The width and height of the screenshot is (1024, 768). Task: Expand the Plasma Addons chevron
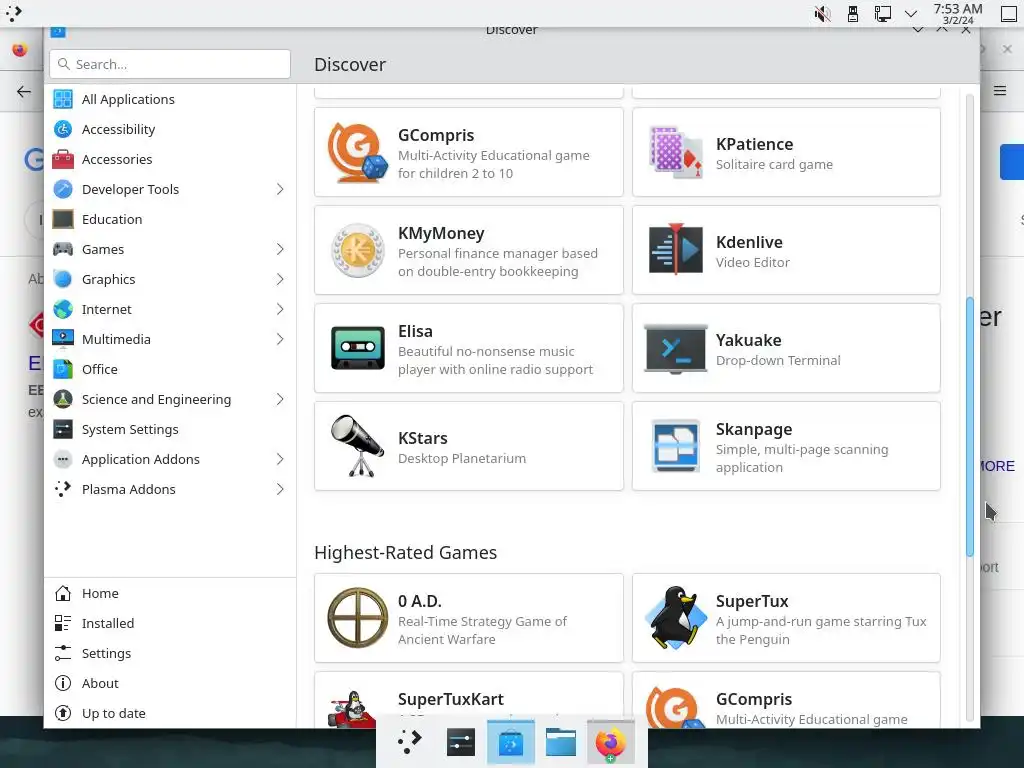[280, 490]
